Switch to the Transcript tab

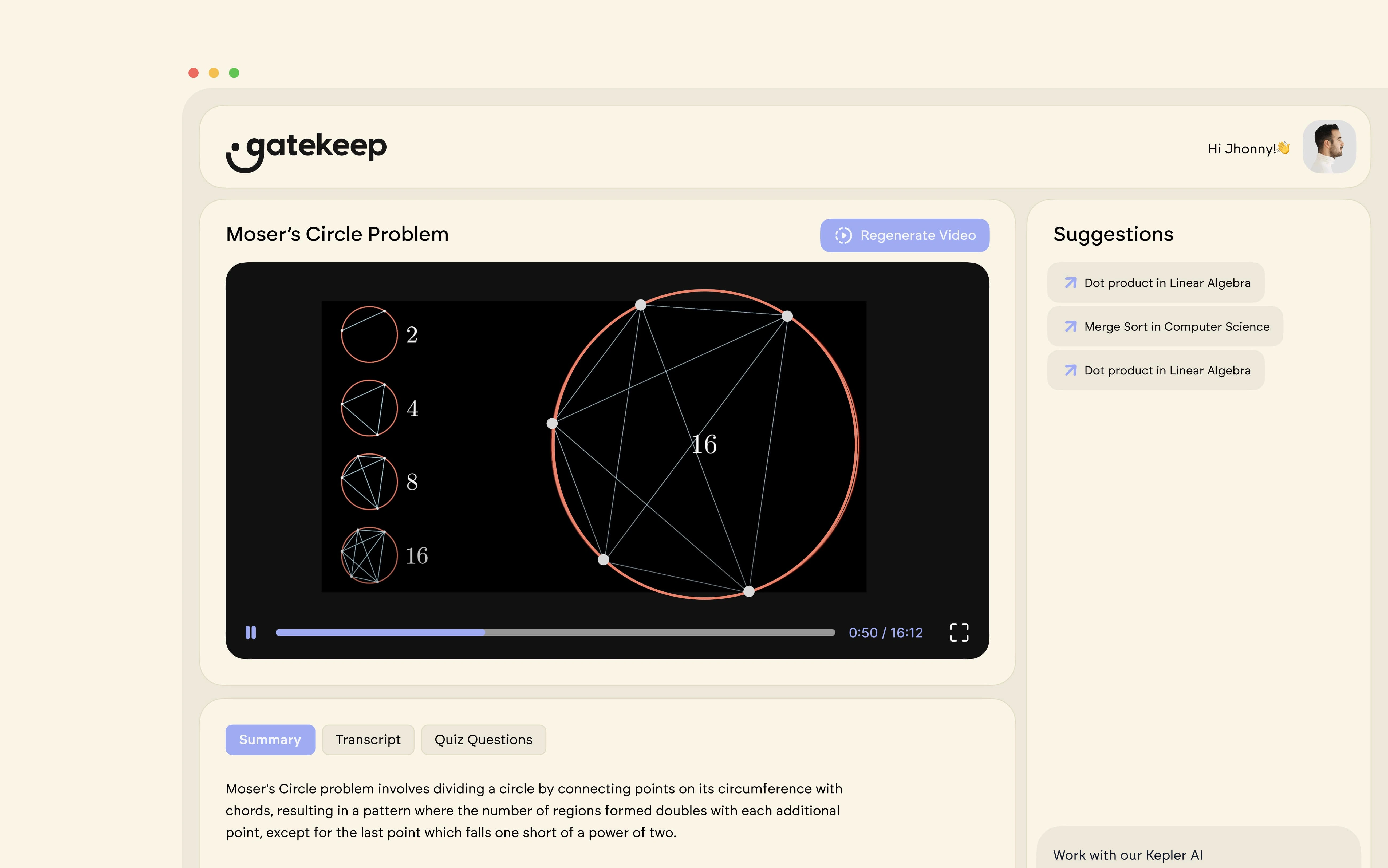pyautogui.click(x=368, y=739)
